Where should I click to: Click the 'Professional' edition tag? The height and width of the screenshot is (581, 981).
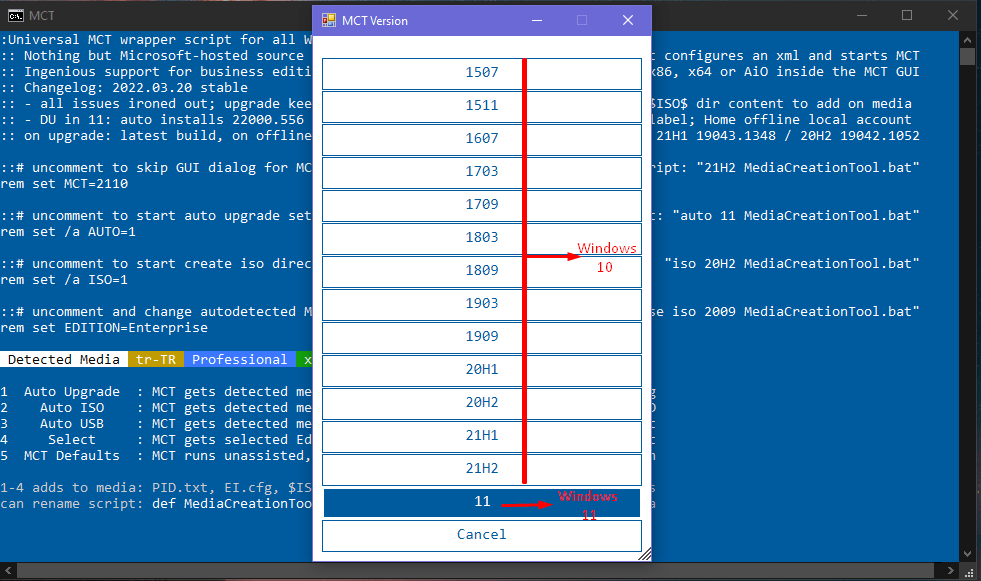(240, 360)
